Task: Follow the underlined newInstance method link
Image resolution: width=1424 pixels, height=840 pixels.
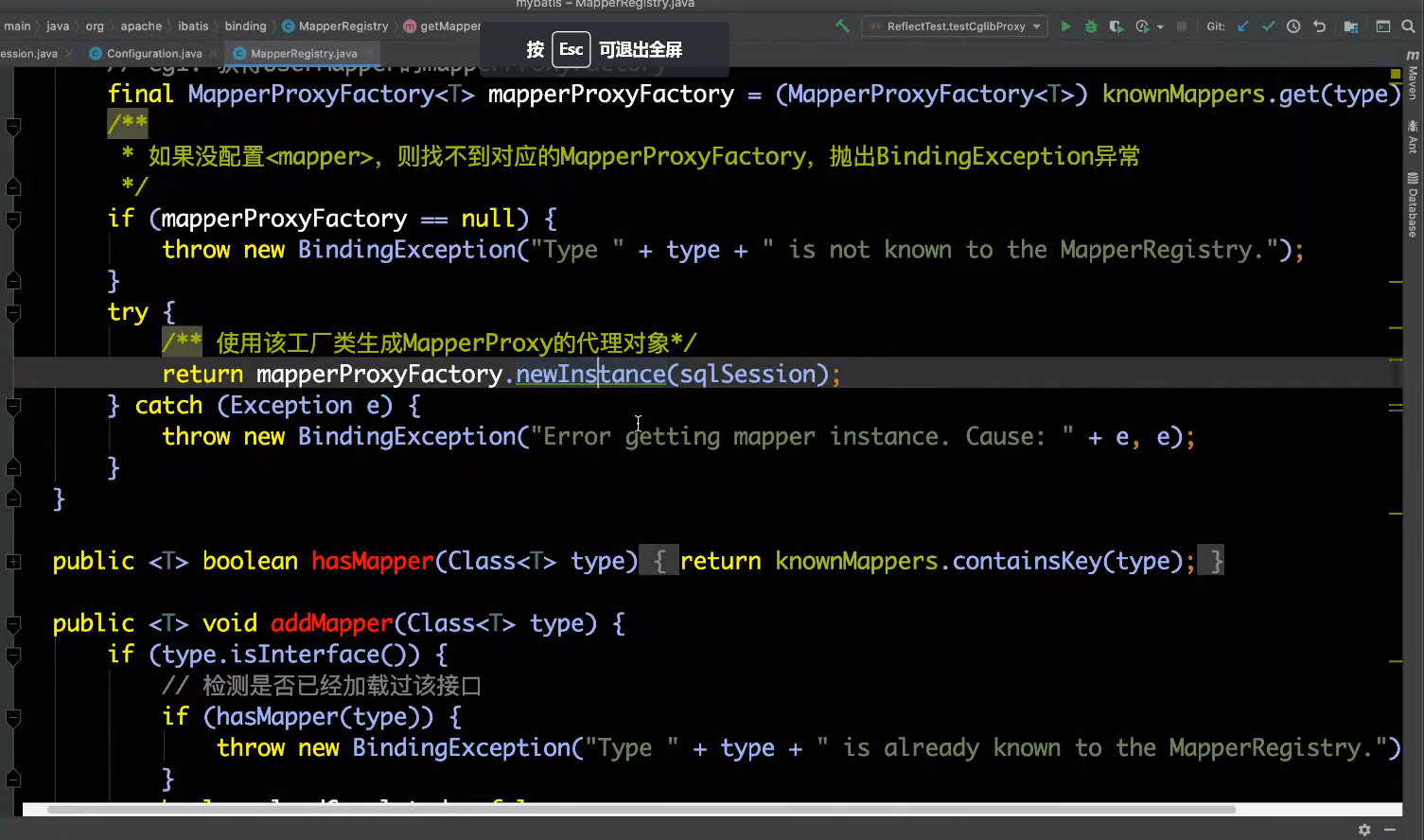Action: (590, 375)
